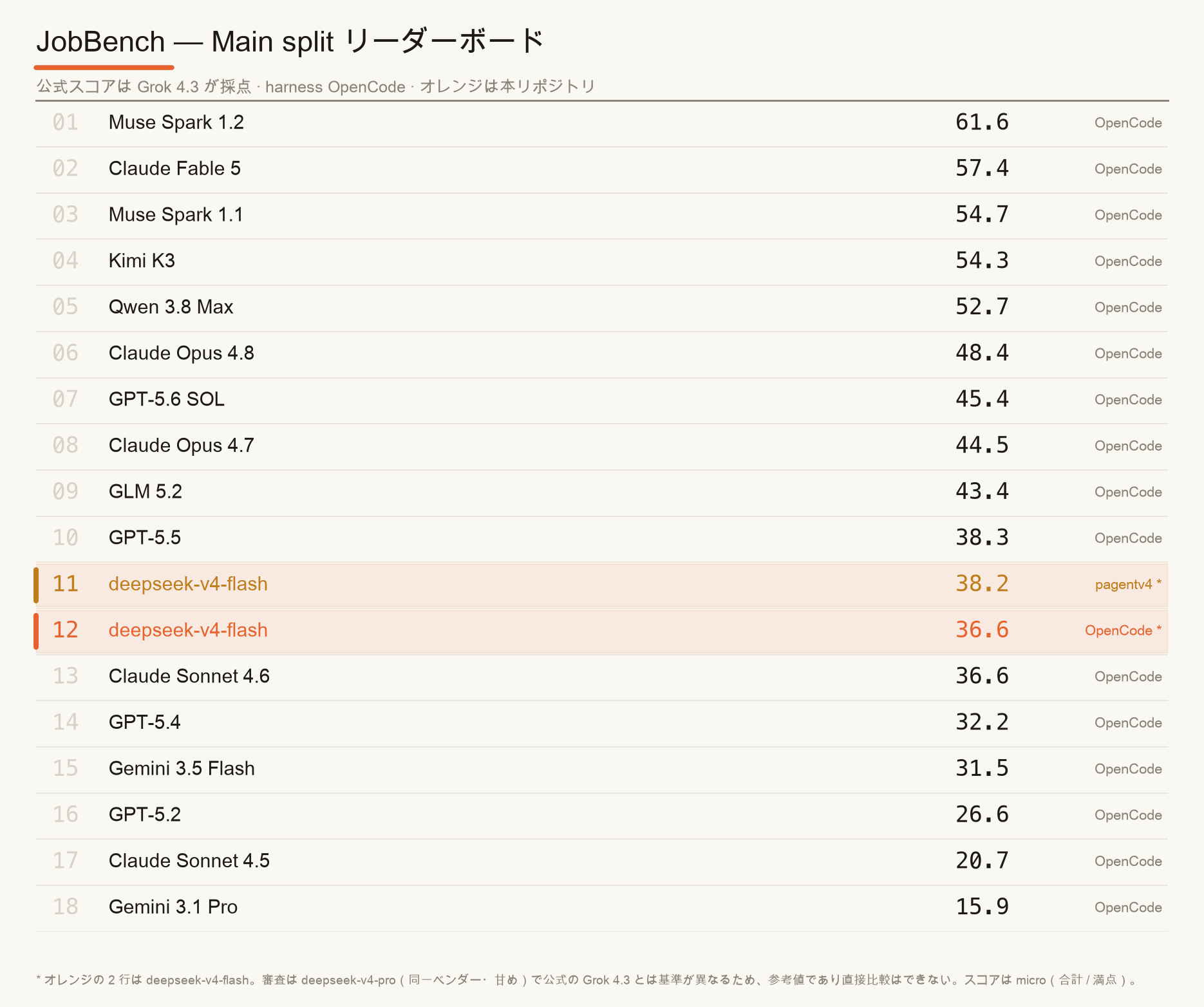This screenshot has width=1204, height=1007.
Task: Select Qwen 3.8 Max model name
Action: tap(171, 307)
